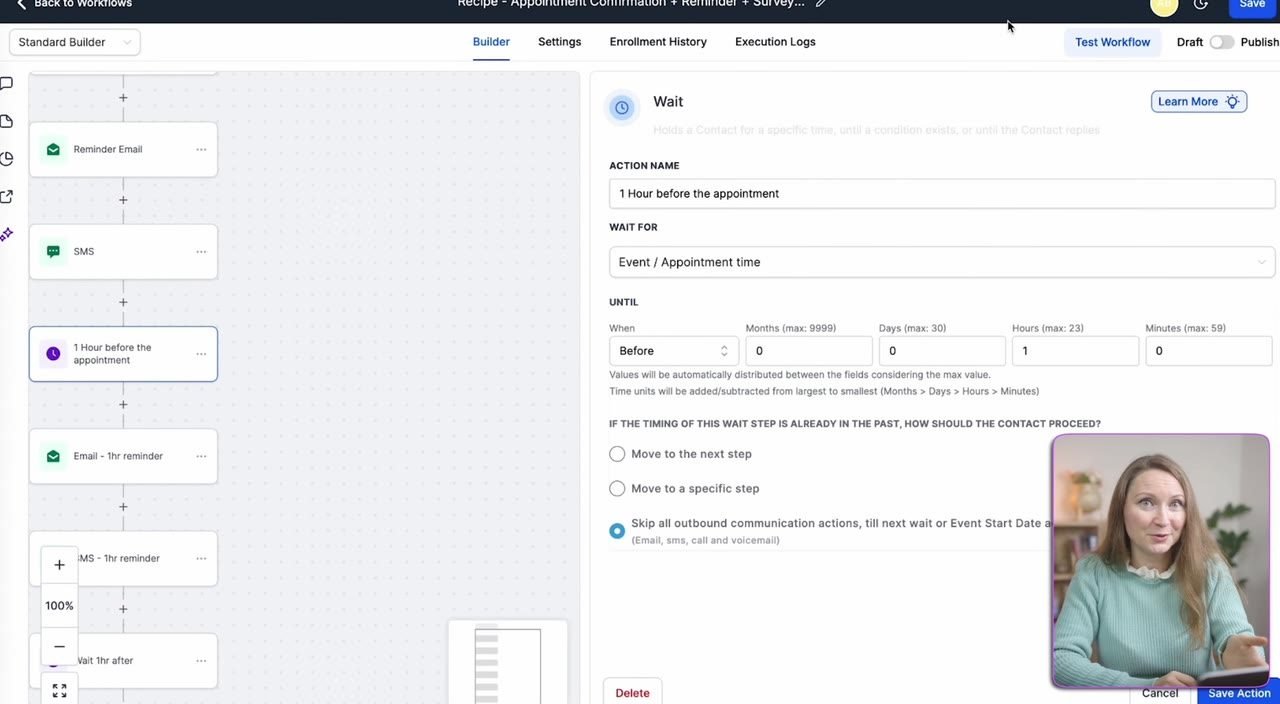
Task: Click the Cancel button
Action: 1160,693
